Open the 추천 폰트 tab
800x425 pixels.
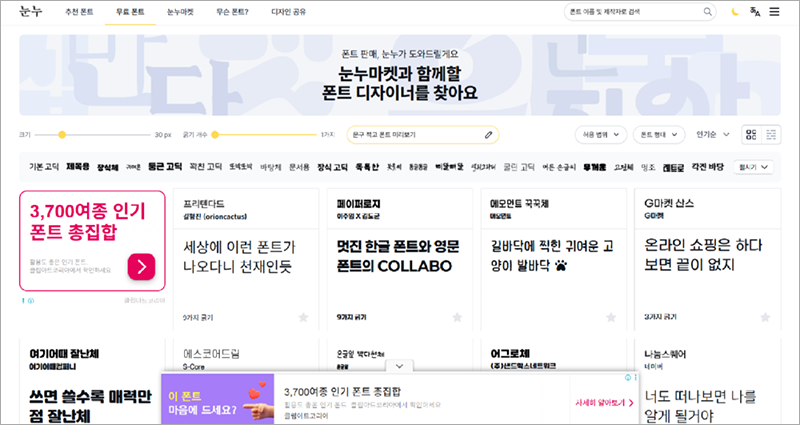point(79,12)
